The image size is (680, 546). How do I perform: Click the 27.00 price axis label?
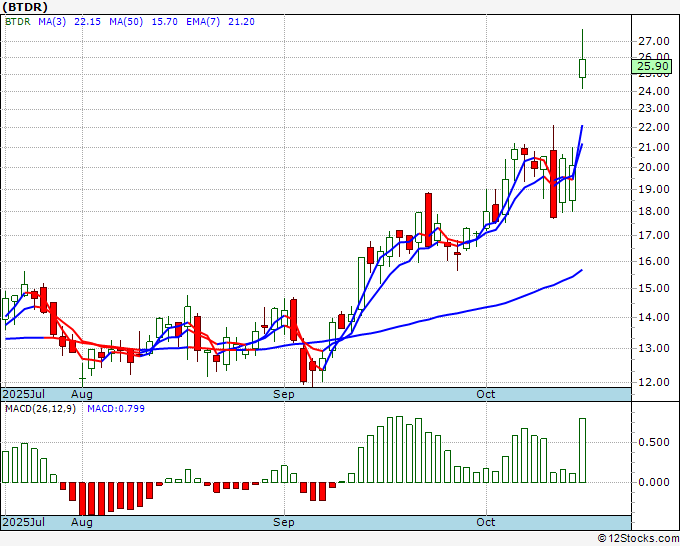click(654, 42)
